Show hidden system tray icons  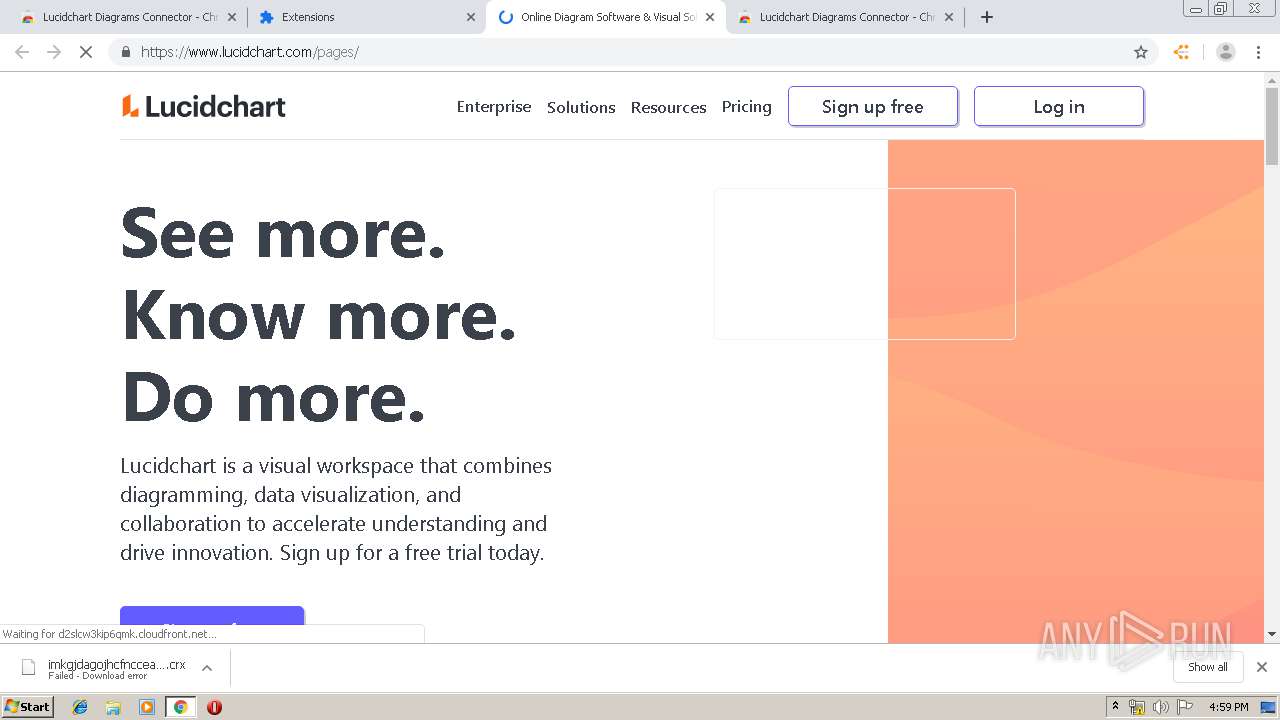(x=1115, y=707)
